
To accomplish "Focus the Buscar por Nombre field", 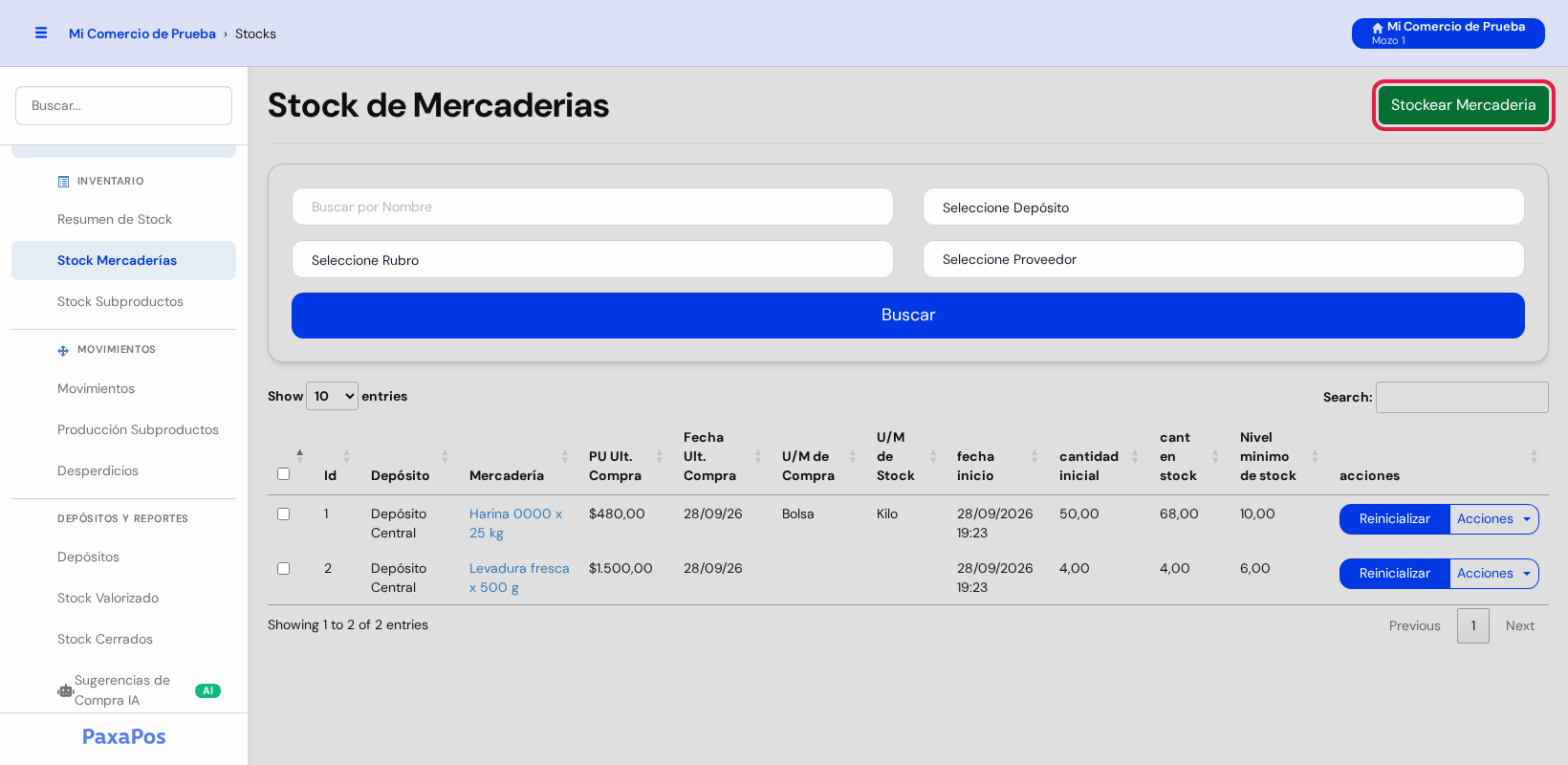I will tap(592, 207).
